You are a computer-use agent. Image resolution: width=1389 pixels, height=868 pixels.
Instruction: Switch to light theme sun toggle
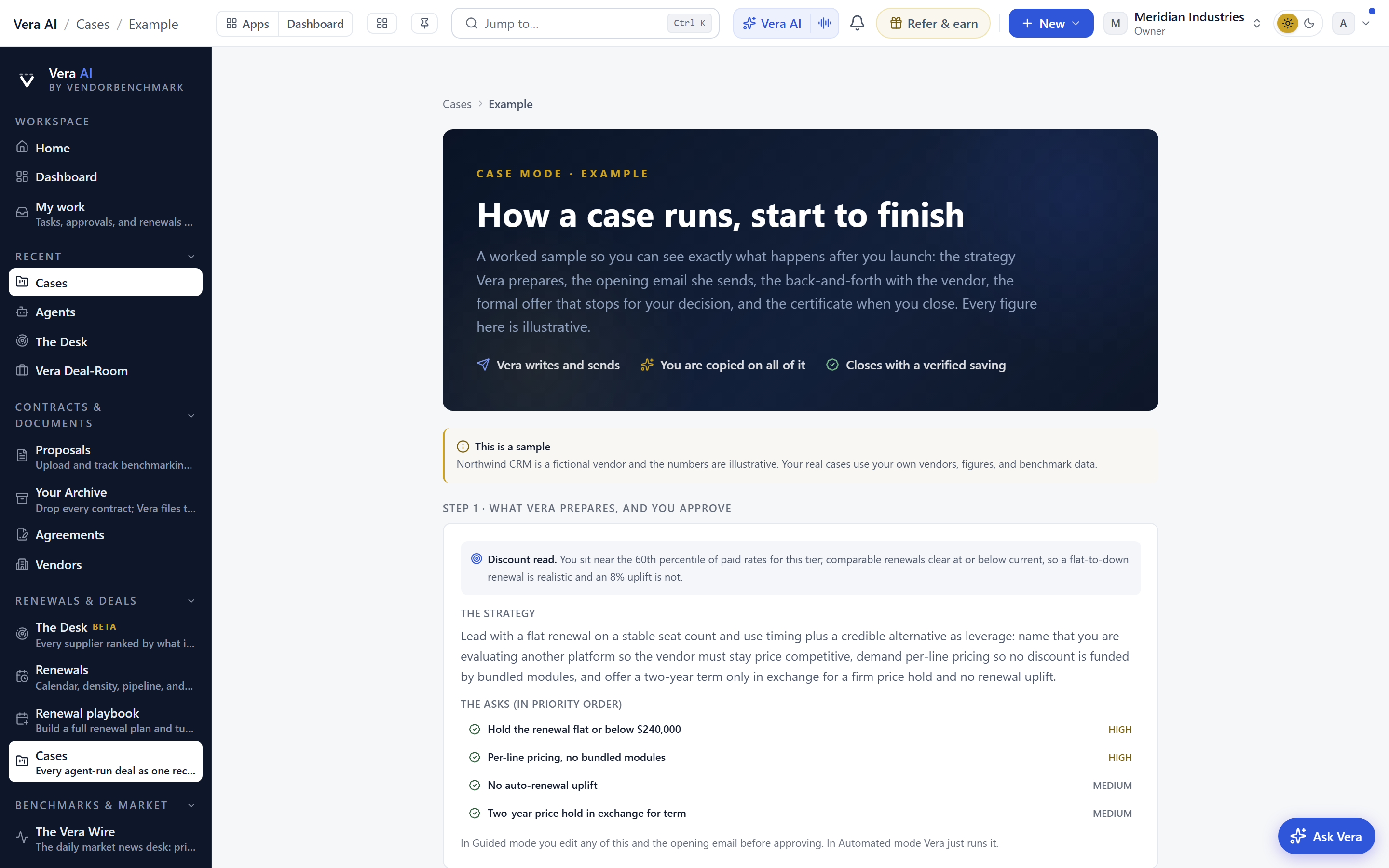pos(1287,24)
